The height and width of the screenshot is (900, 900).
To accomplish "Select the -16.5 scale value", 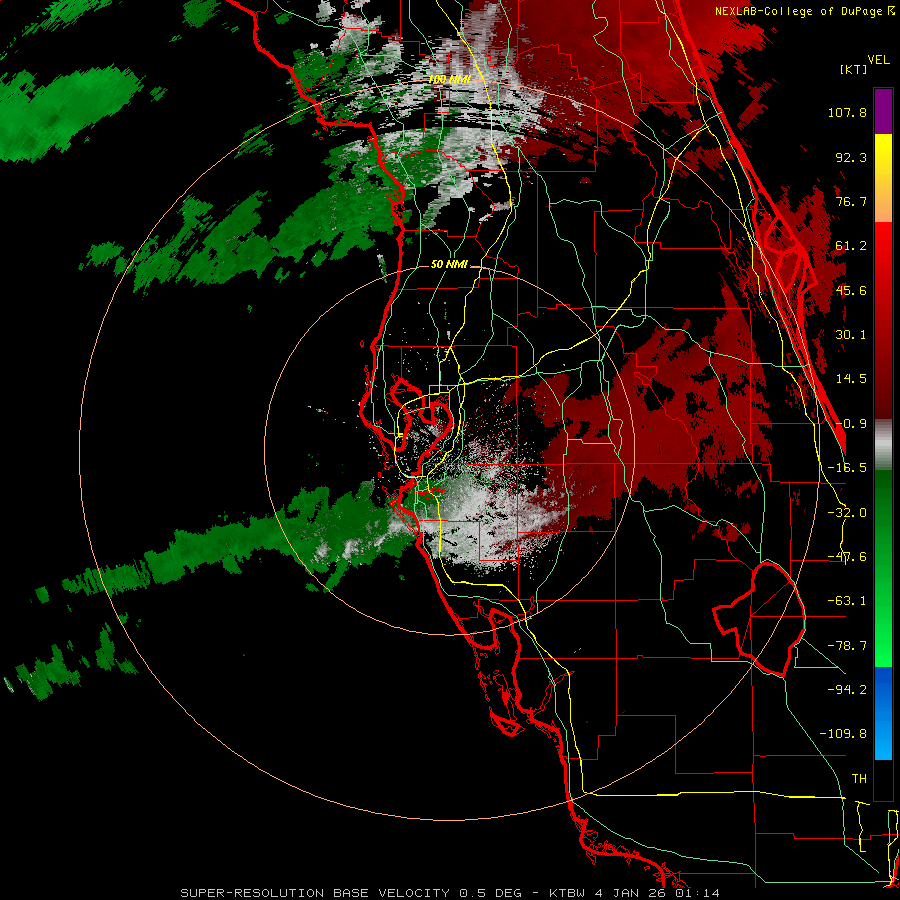I will (x=847, y=468).
